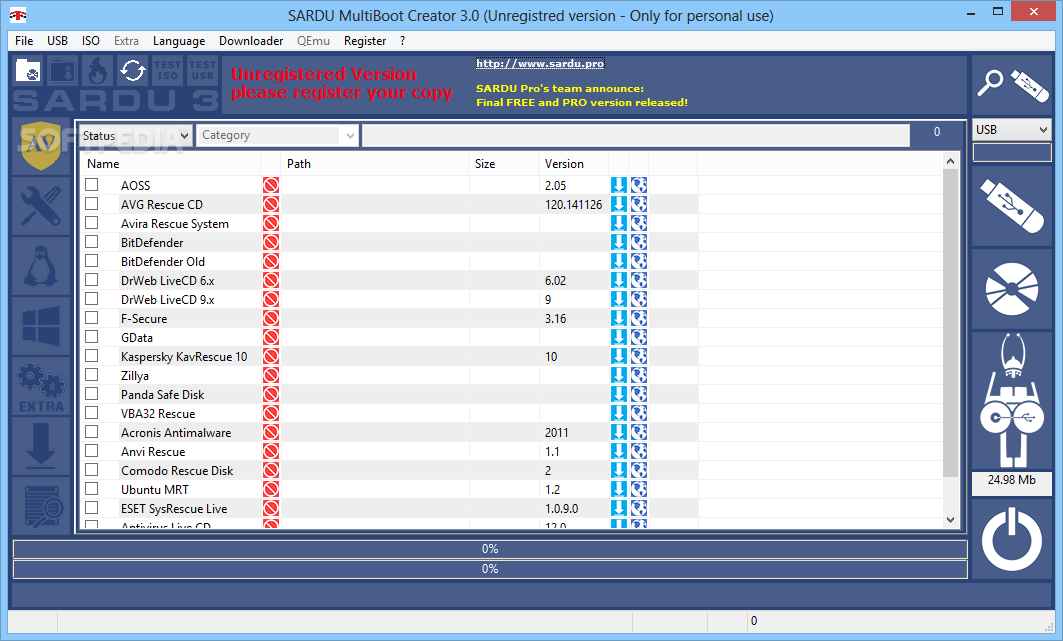The image size is (1063, 641).
Task: Click the empty field below the USB dropdown
Action: click(x=1011, y=152)
